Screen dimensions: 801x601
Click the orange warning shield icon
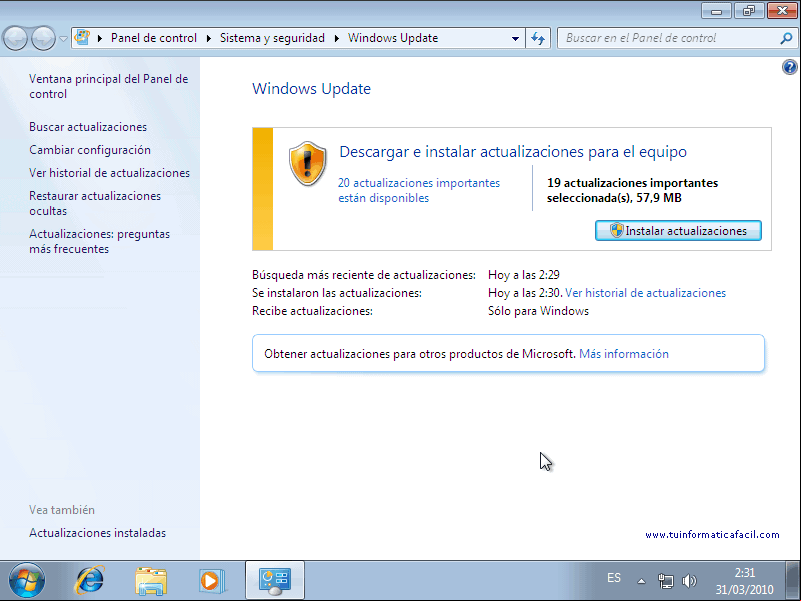pyautogui.click(x=307, y=164)
